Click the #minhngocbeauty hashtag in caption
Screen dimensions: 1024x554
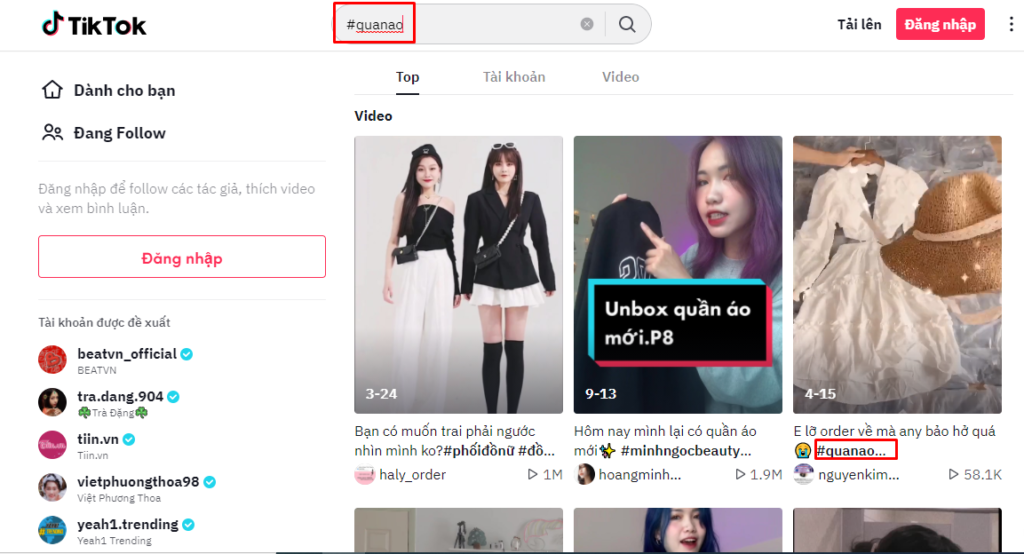point(686,451)
